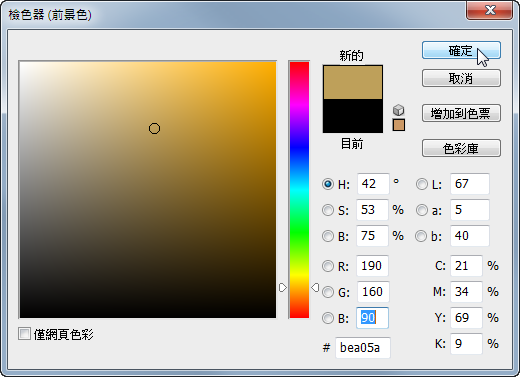520x377 pixels.
Task: Select the G green radio button
Action: pyautogui.click(x=328, y=292)
